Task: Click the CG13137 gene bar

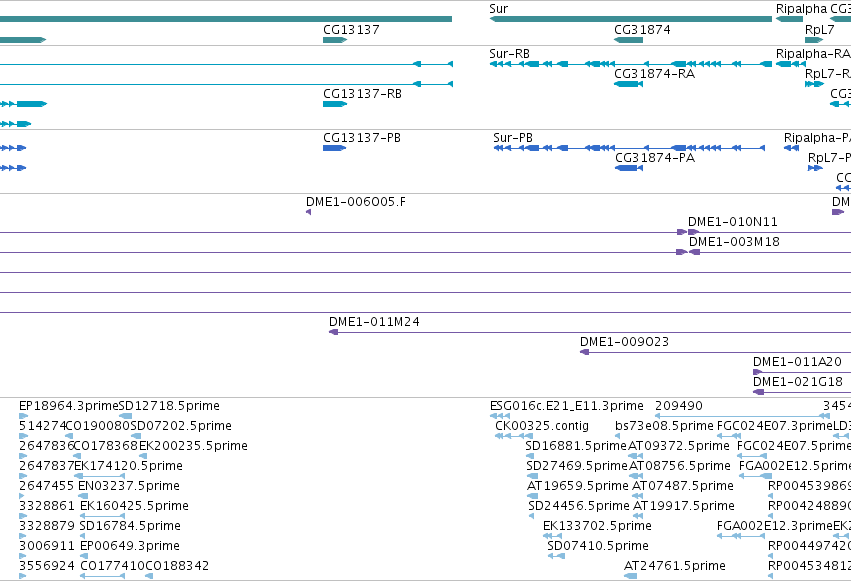Action: click(x=335, y=40)
